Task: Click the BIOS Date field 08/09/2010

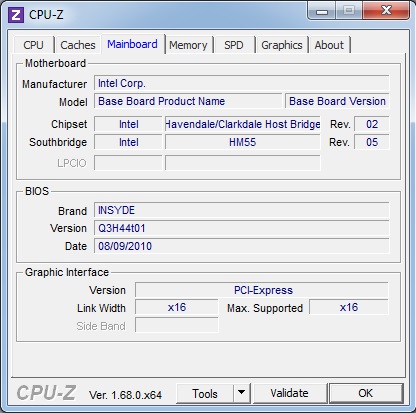Action: (x=242, y=246)
